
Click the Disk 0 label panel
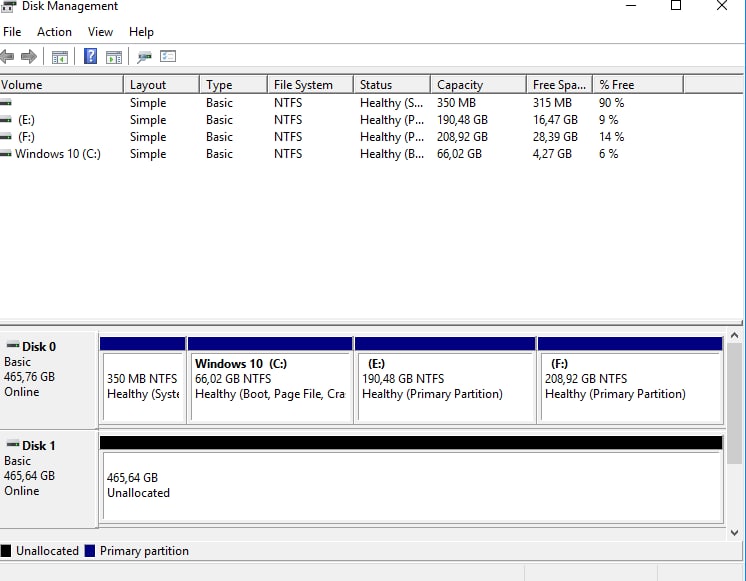[49, 380]
